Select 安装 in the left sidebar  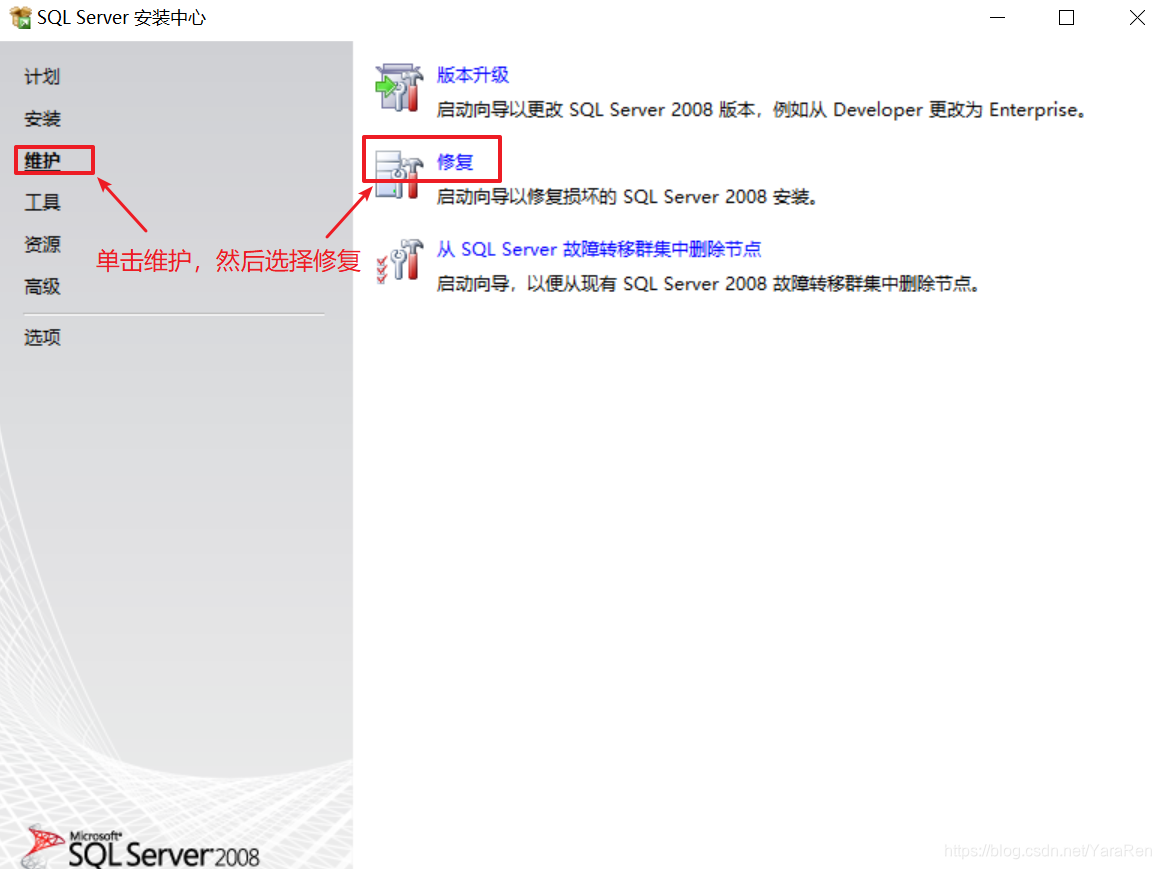[x=42, y=118]
